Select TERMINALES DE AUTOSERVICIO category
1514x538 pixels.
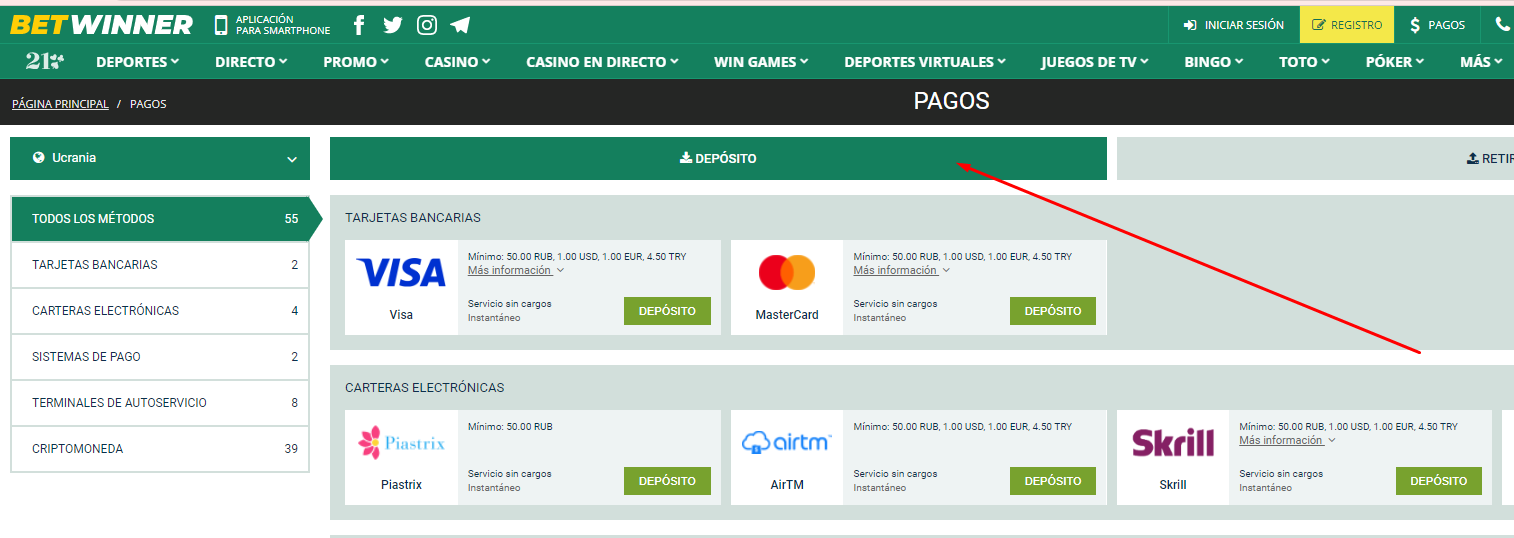[x=160, y=403]
